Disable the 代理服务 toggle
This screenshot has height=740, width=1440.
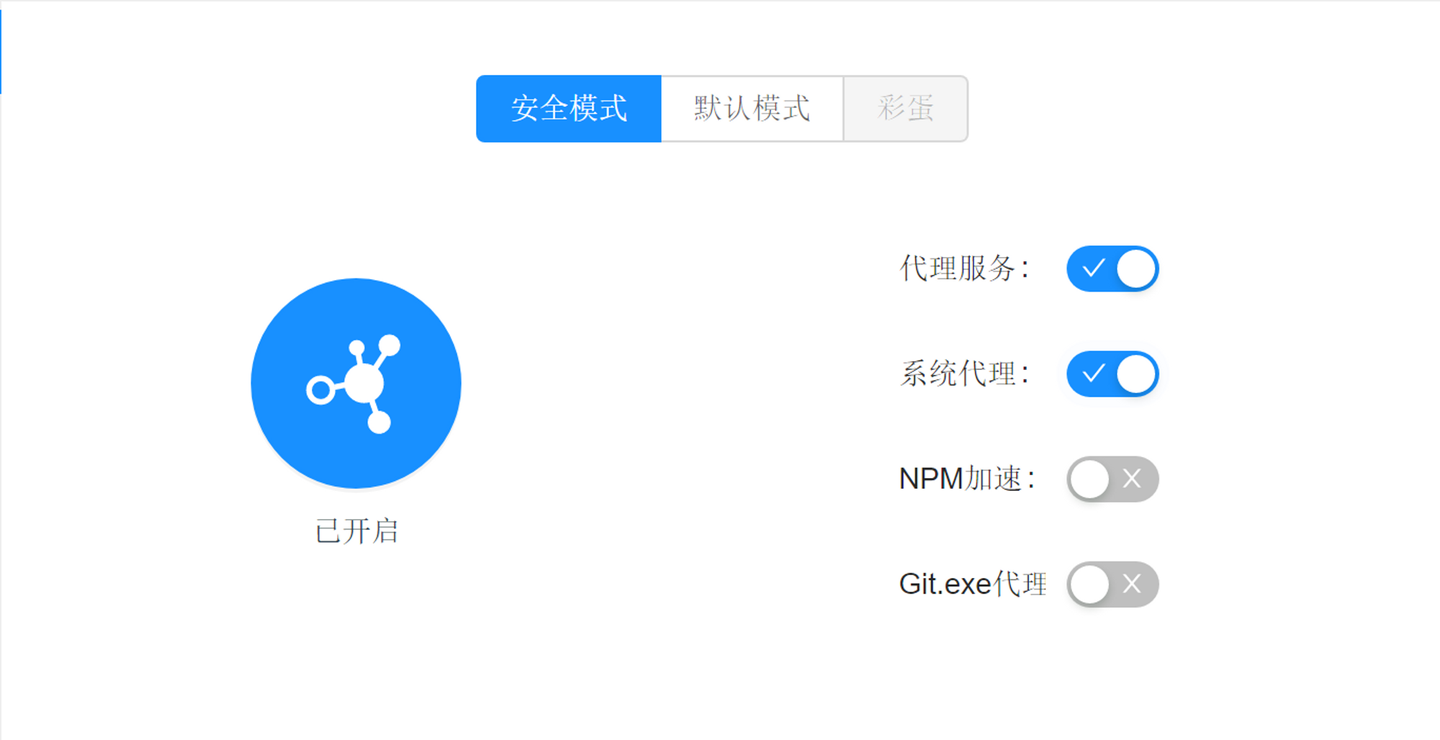pyautogui.click(x=1112, y=269)
